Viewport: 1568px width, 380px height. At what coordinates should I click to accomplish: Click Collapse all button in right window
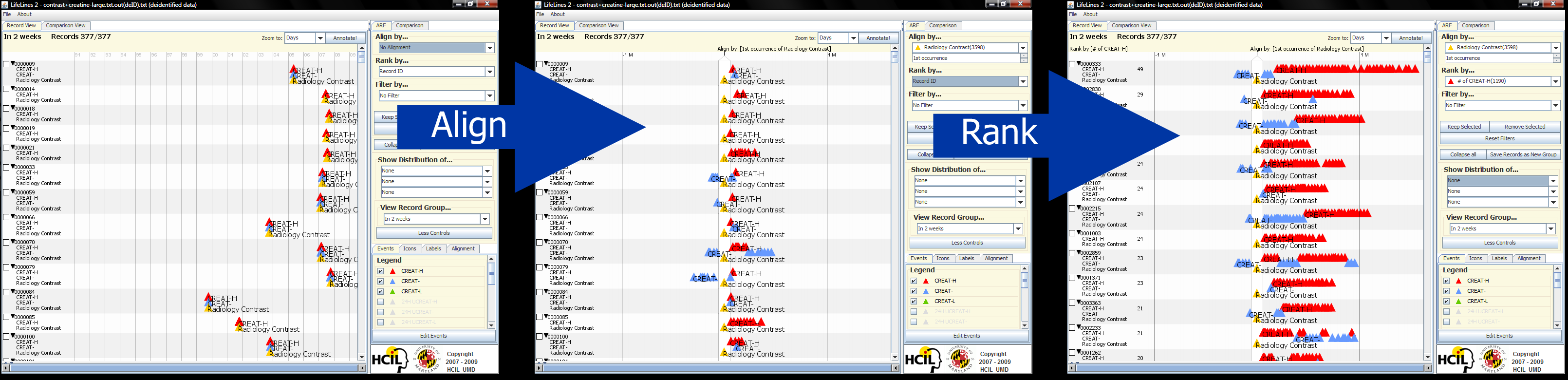point(1463,155)
